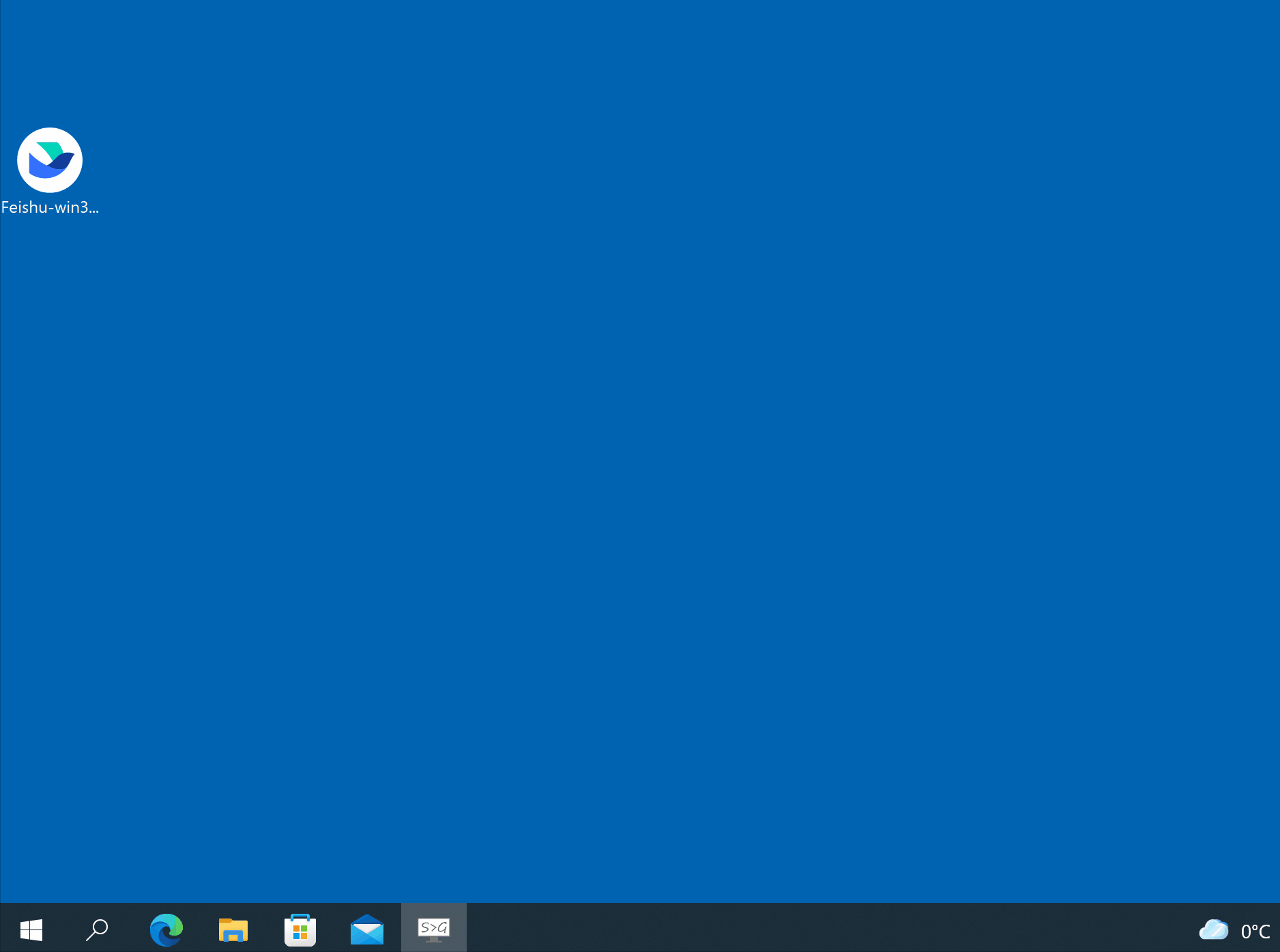Click the 0°C temperature reading
The width and height of the screenshot is (1280, 952).
tap(1255, 931)
